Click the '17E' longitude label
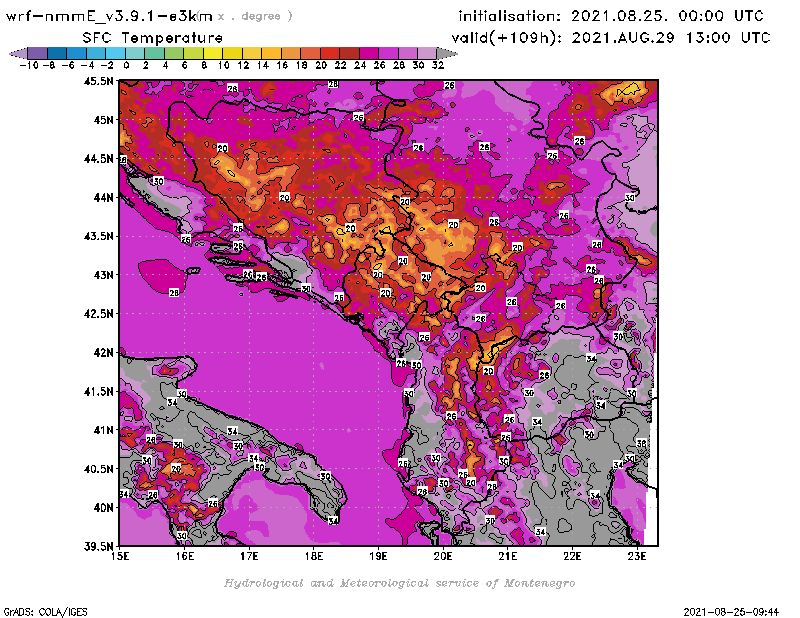 point(249,556)
